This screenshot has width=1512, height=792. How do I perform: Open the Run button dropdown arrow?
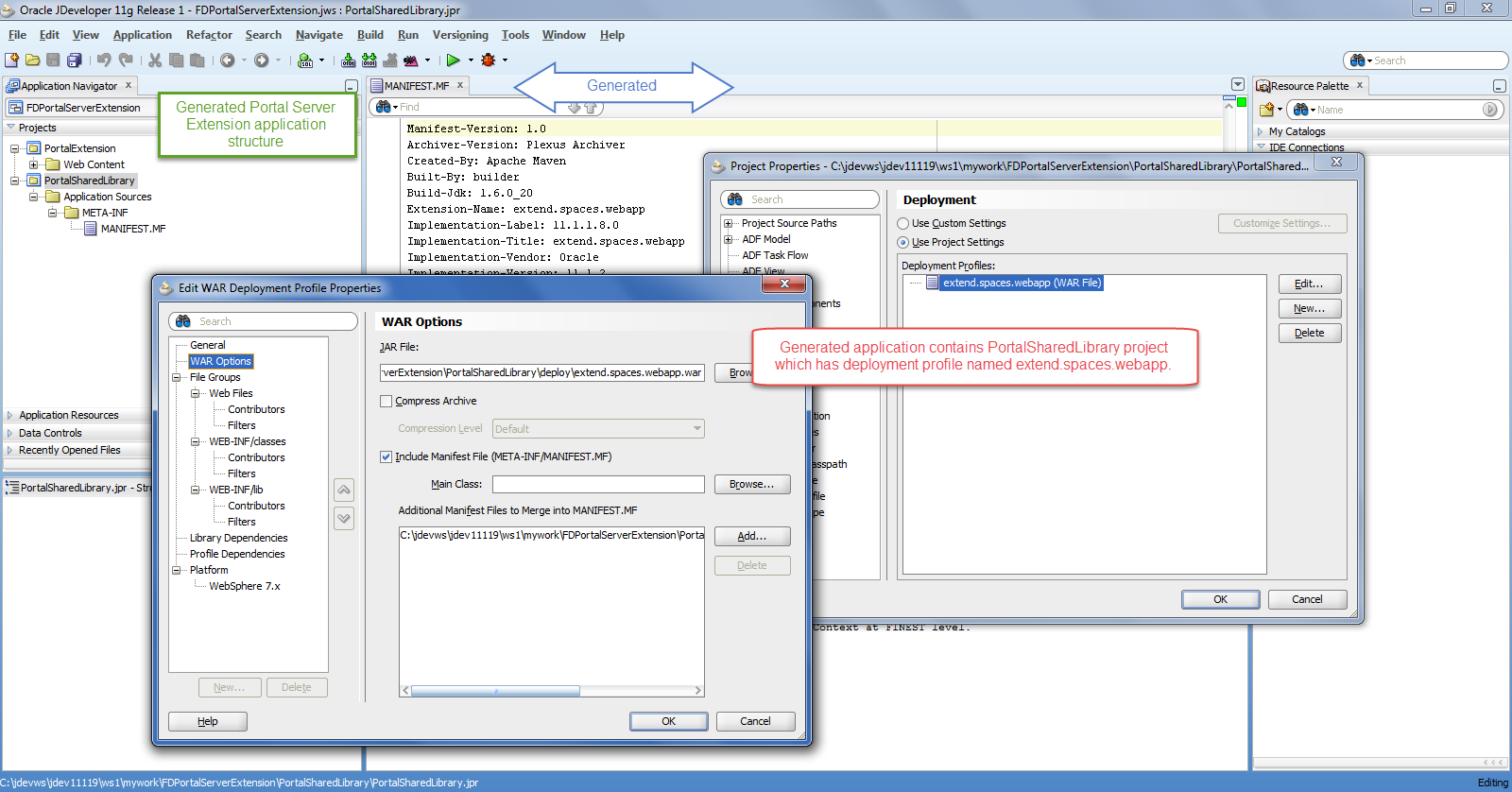click(x=471, y=60)
